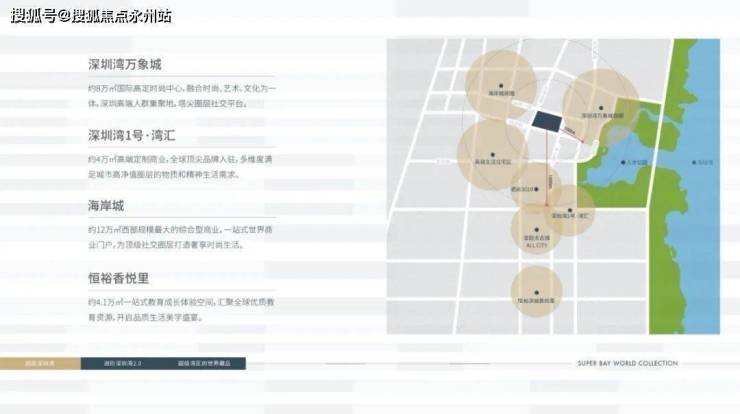The height and width of the screenshot is (414, 740).
Task: Click the 海岸城 heading
Action: click(106, 206)
